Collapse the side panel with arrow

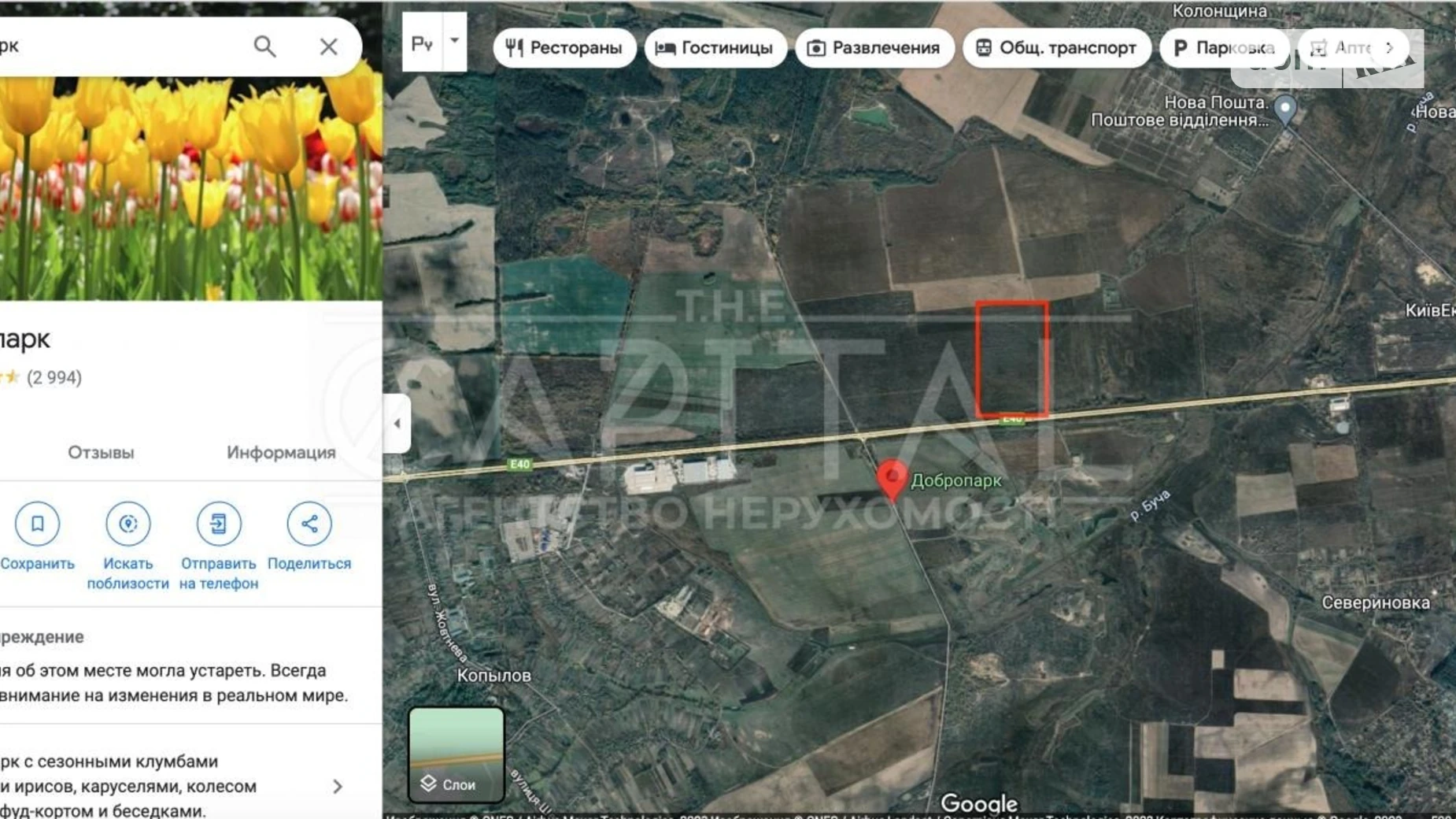pos(397,424)
